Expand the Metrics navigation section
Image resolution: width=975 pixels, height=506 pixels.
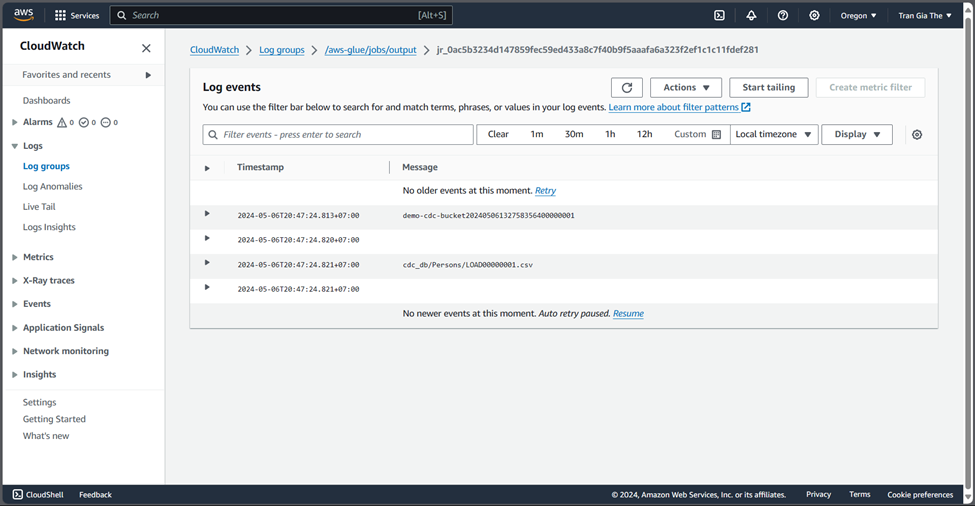14,257
